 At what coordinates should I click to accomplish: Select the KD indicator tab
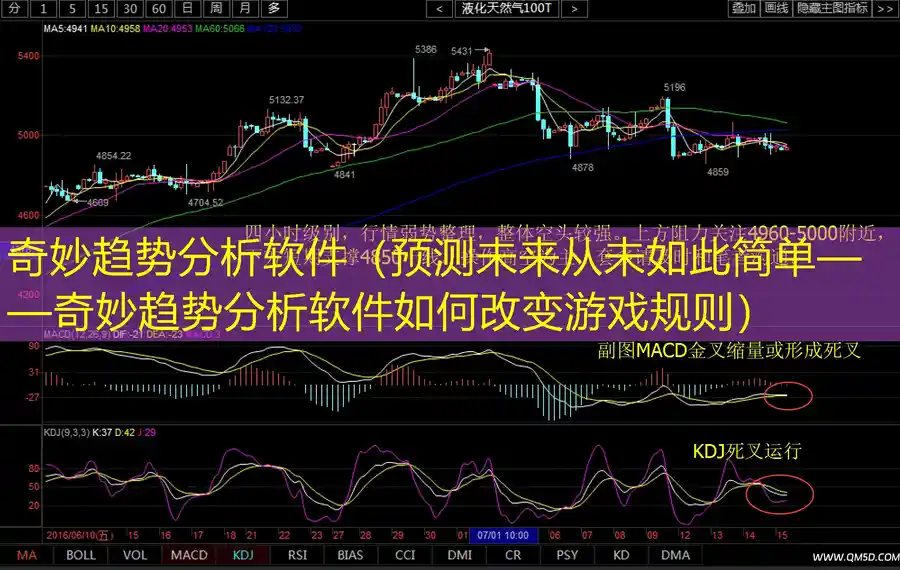click(621, 555)
